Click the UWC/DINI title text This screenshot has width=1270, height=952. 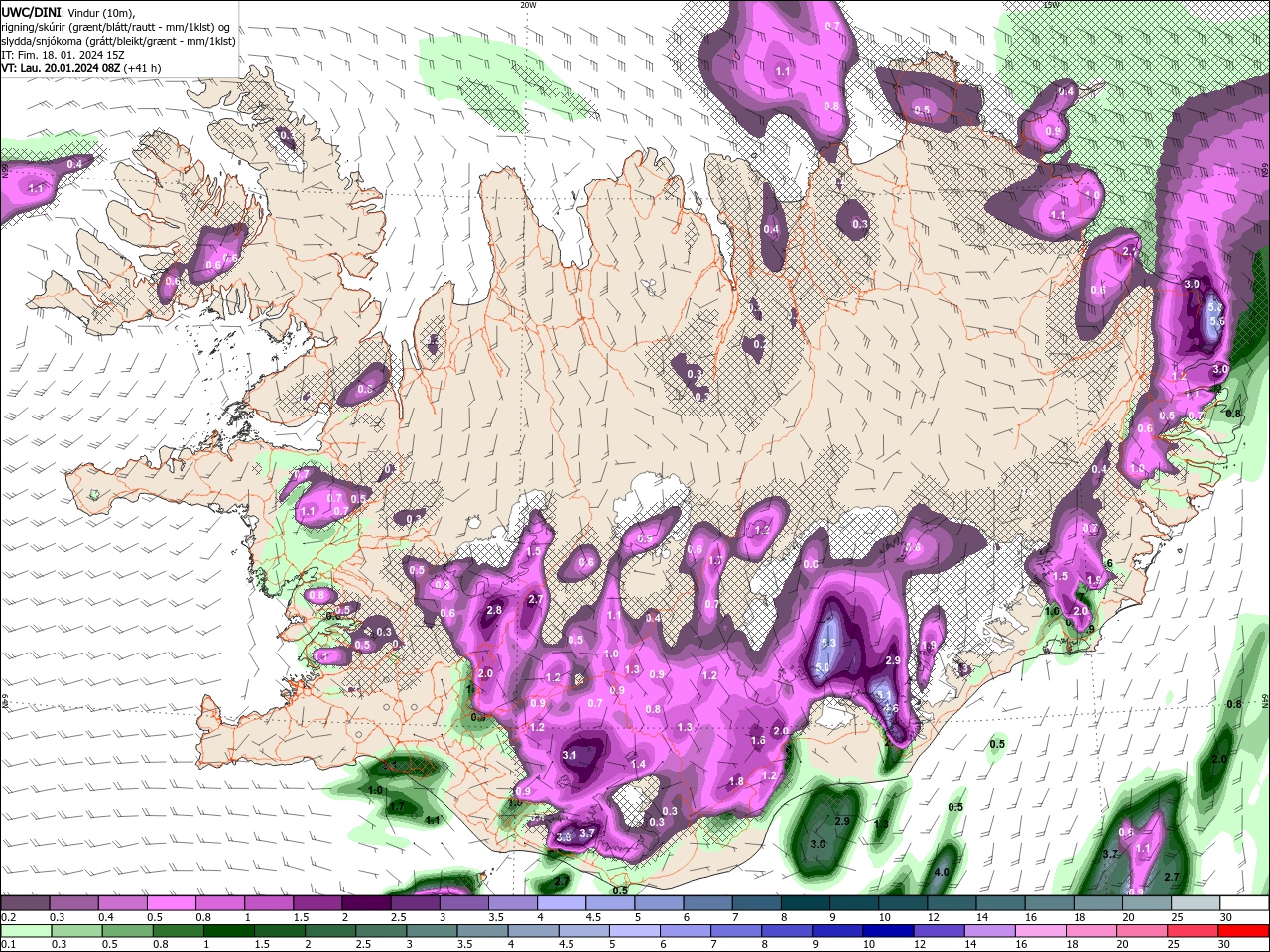tap(32, 12)
